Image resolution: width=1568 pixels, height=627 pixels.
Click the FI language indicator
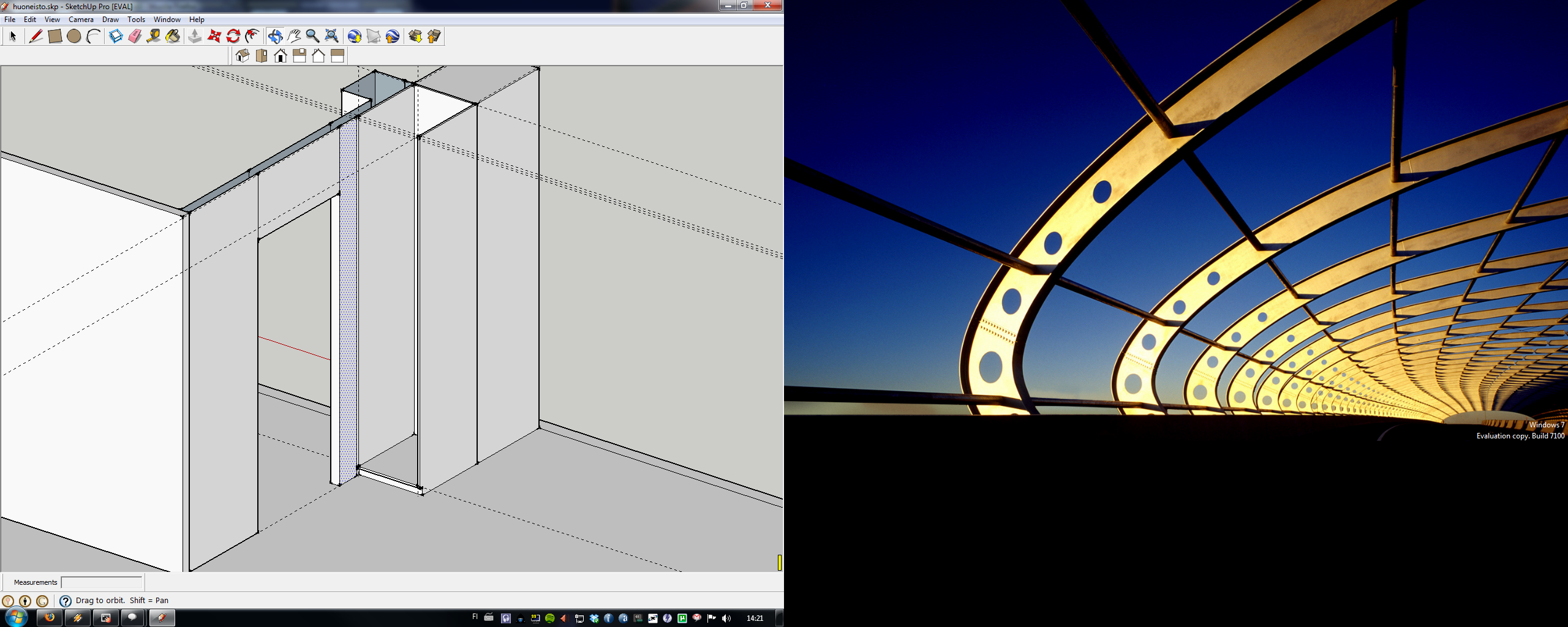click(x=475, y=617)
